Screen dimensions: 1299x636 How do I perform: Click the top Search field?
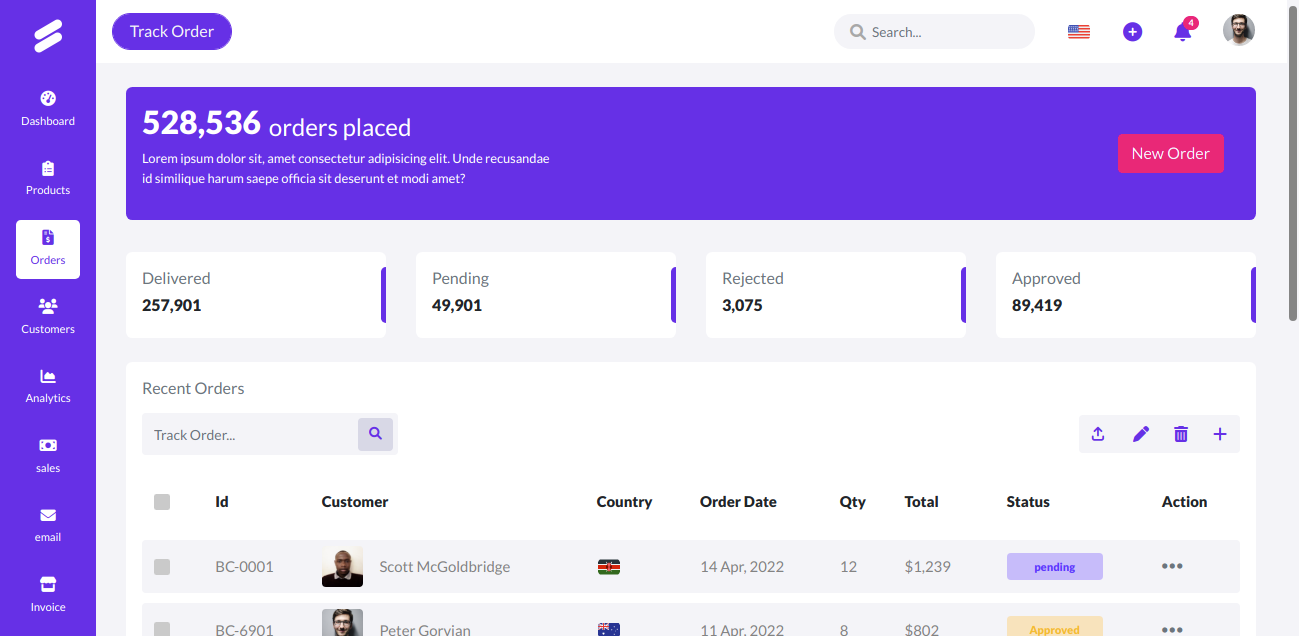[934, 32]
